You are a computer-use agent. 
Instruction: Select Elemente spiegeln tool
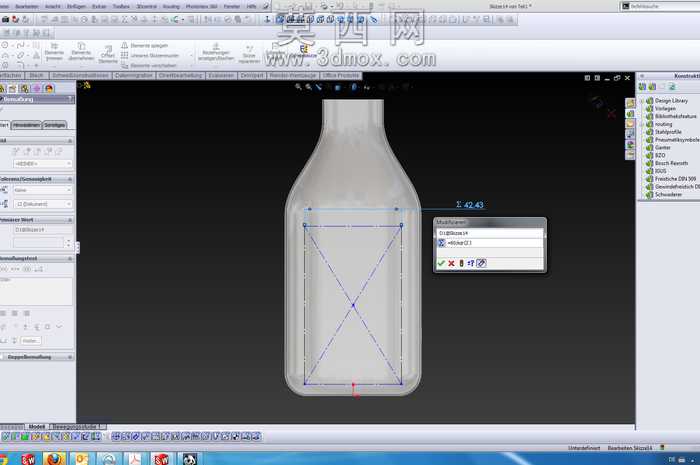145,46
